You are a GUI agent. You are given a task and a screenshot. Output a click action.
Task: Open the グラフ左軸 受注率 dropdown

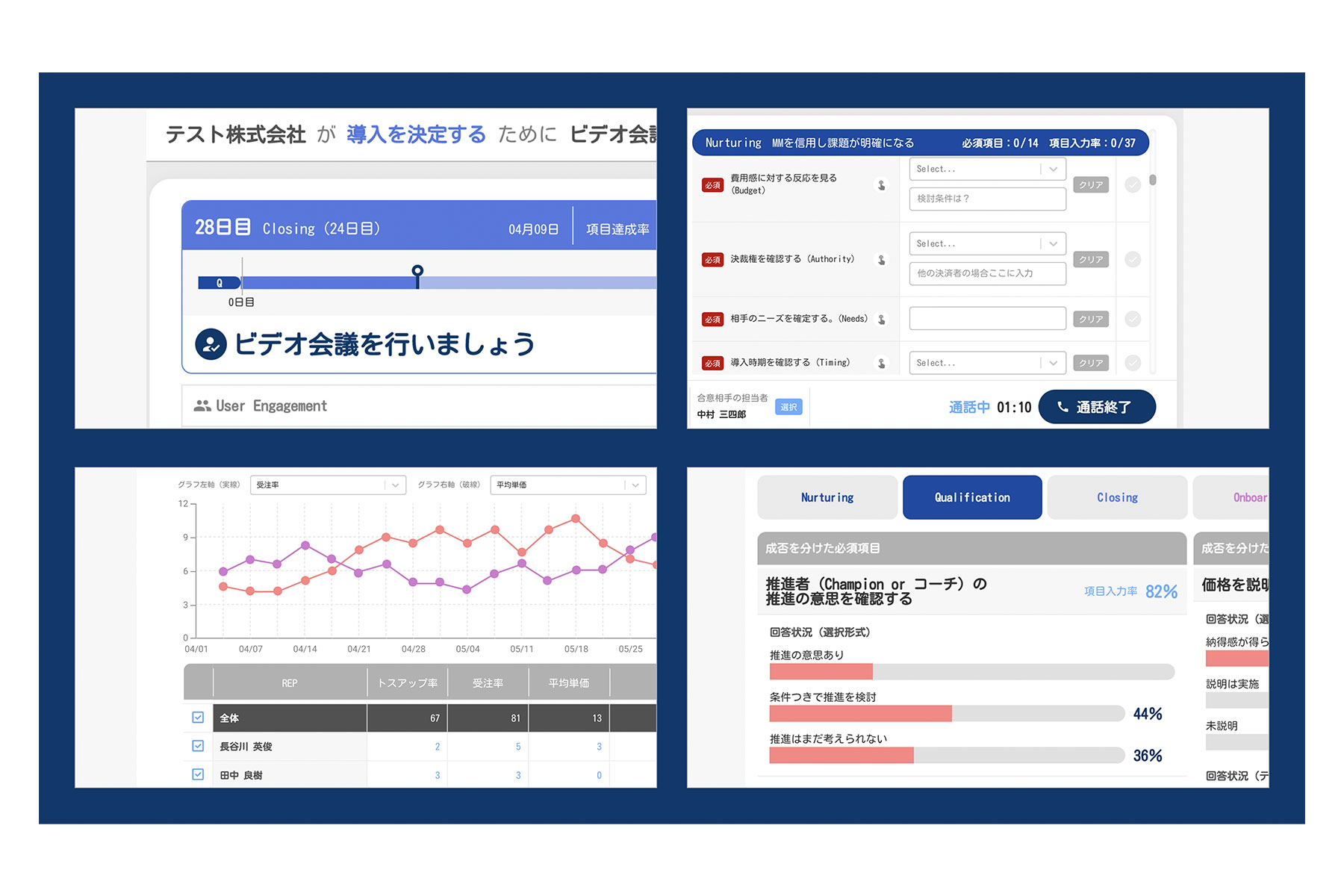click(x=328, y=485)
